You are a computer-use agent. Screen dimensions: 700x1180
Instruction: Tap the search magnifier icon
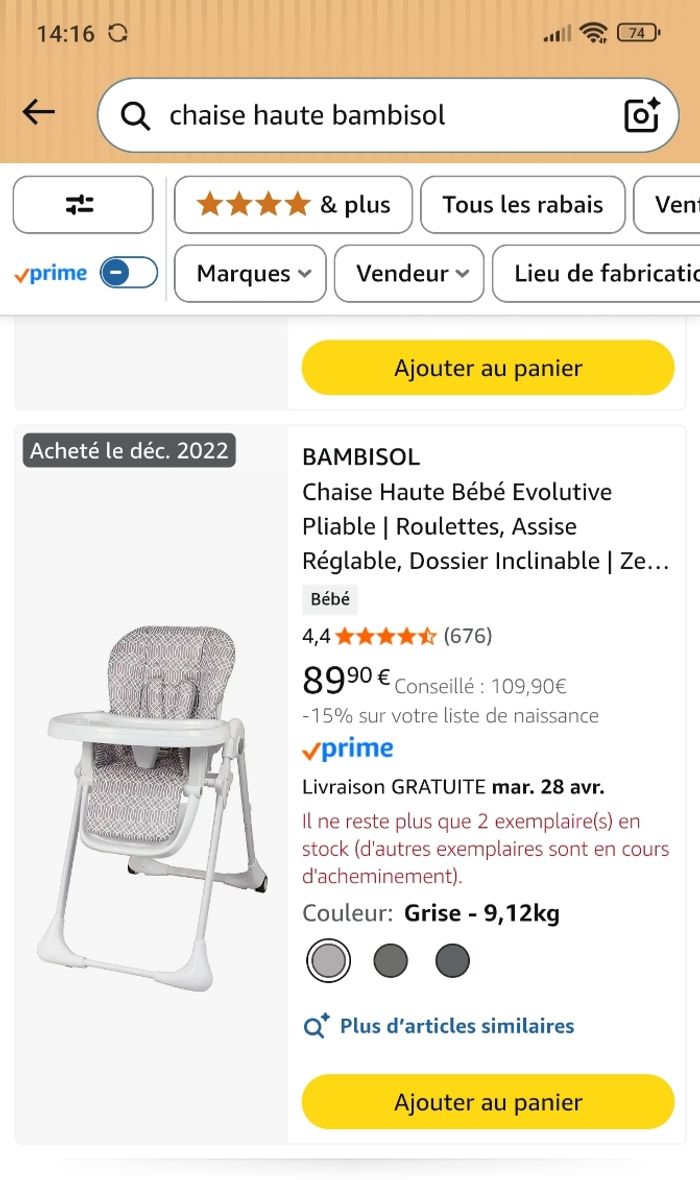(135, 116)
